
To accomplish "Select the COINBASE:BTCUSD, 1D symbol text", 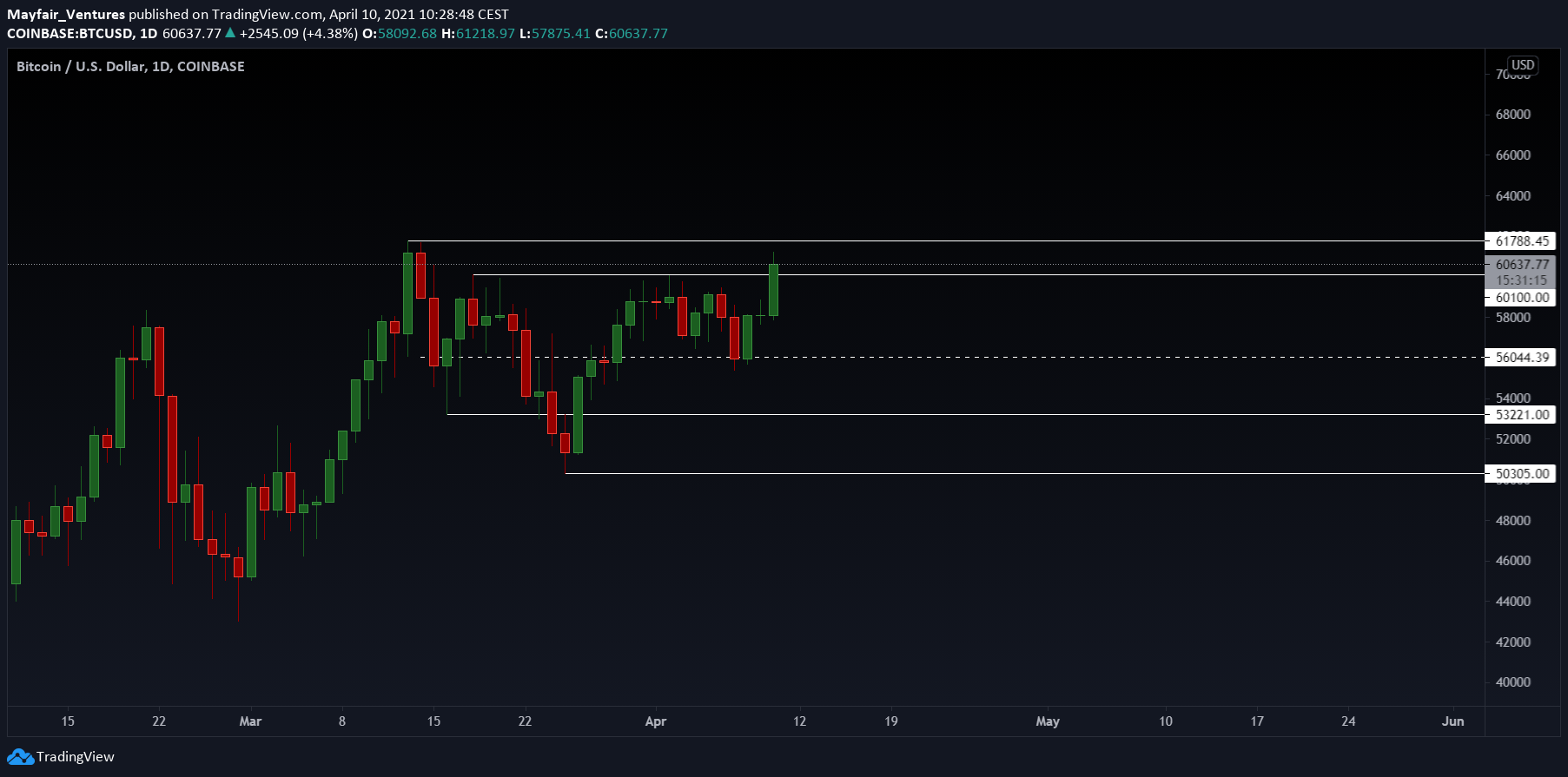I will coord(83,34).
